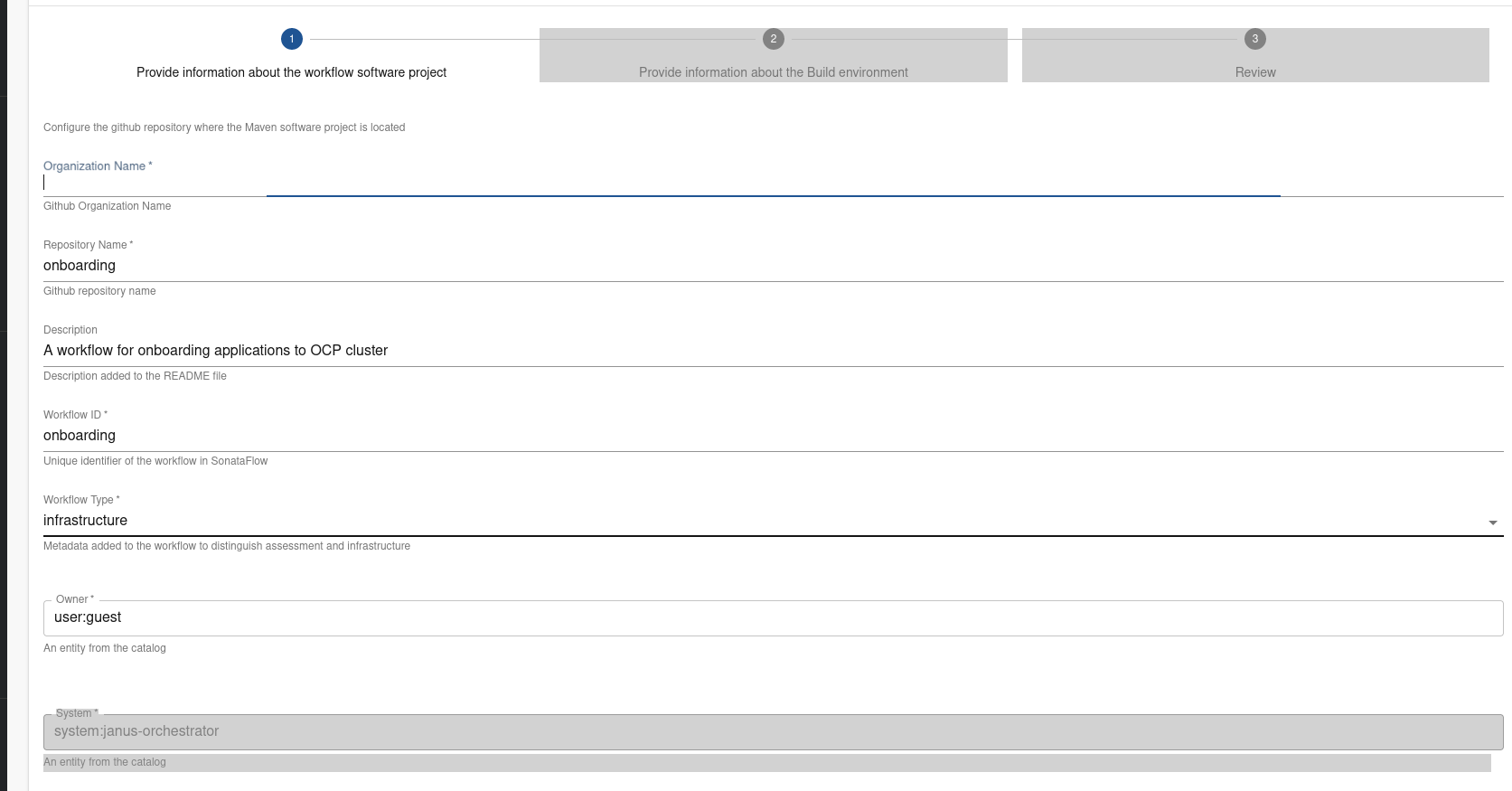Open the Workflow Type dropdown arrow
This screenshot has height=791, width=1512.
pos(1492,523)
